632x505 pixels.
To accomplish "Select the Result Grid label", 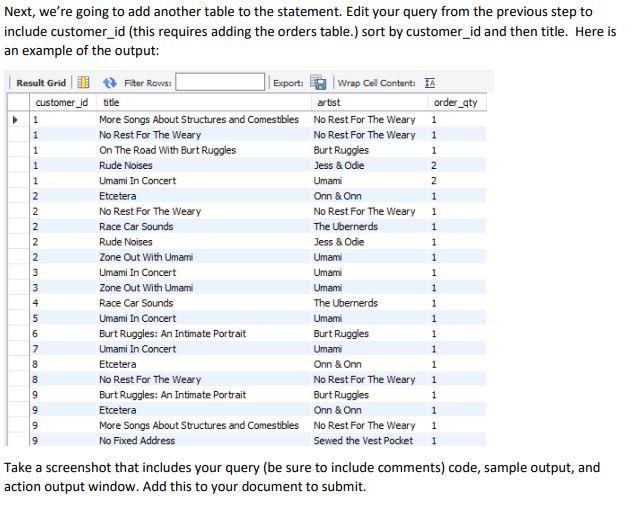I will 41,83.
